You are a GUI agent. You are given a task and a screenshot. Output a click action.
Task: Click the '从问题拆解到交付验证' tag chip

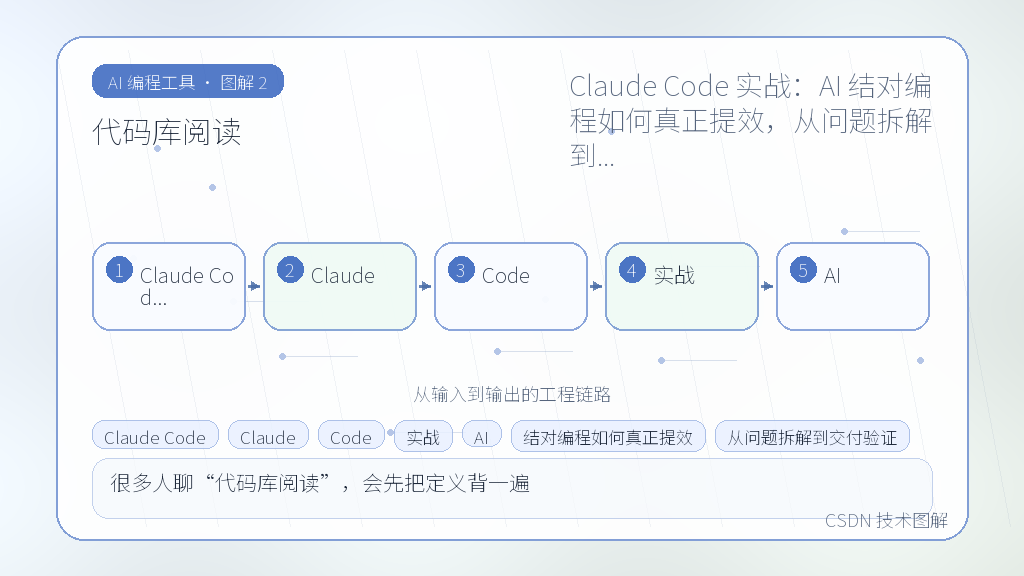[x=812, y=437]
